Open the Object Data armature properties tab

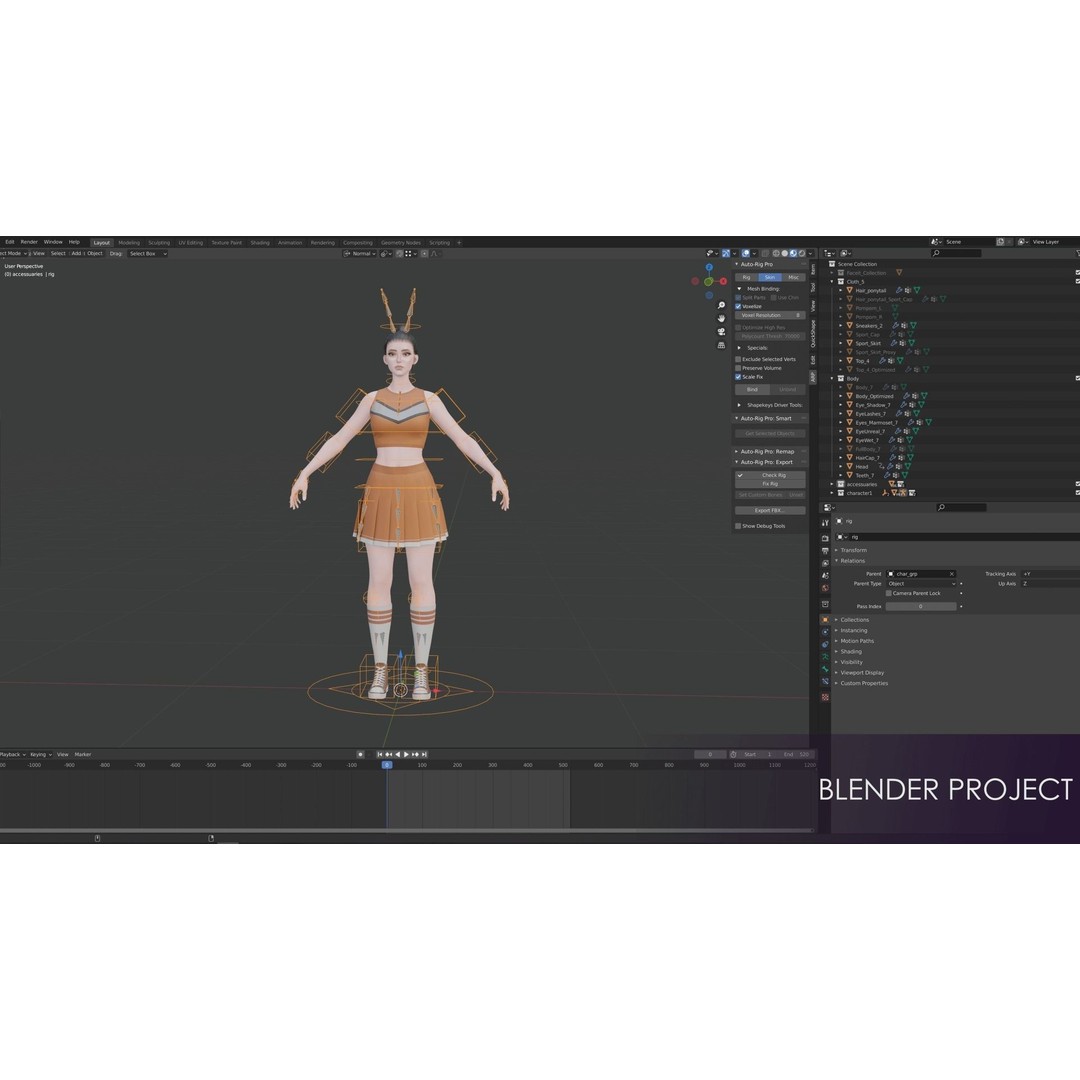pyautogui.click(x=825, y=656)
